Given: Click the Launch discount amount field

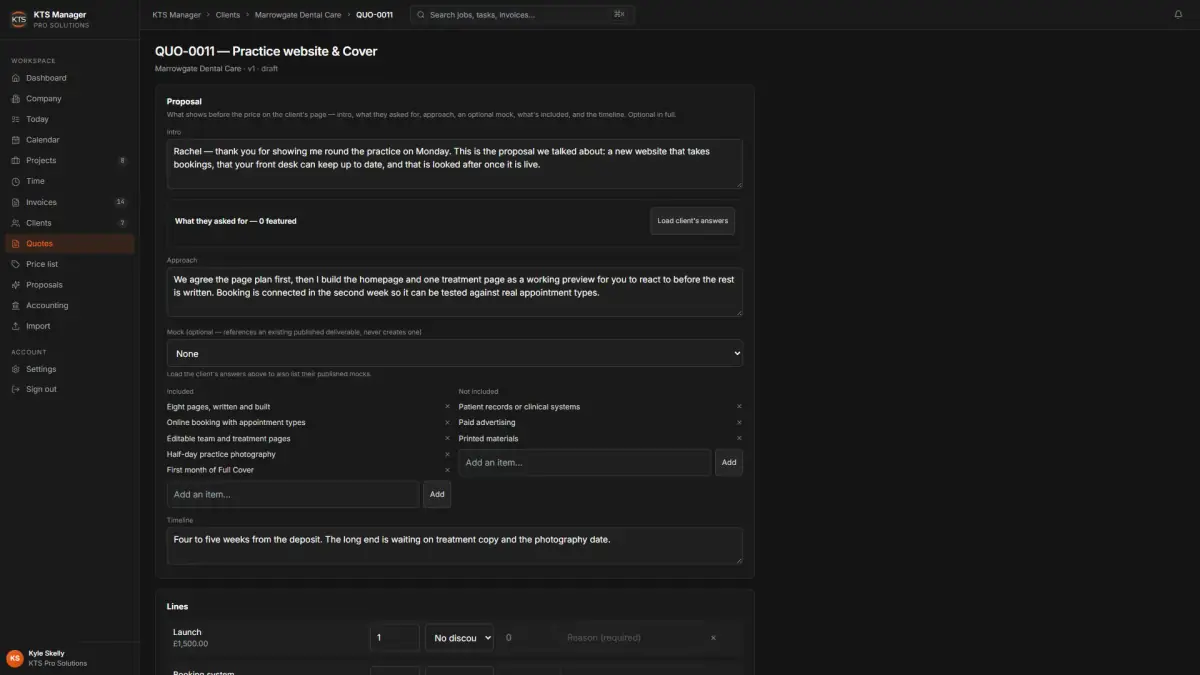Looking at the screenshot, I should 527,637.
